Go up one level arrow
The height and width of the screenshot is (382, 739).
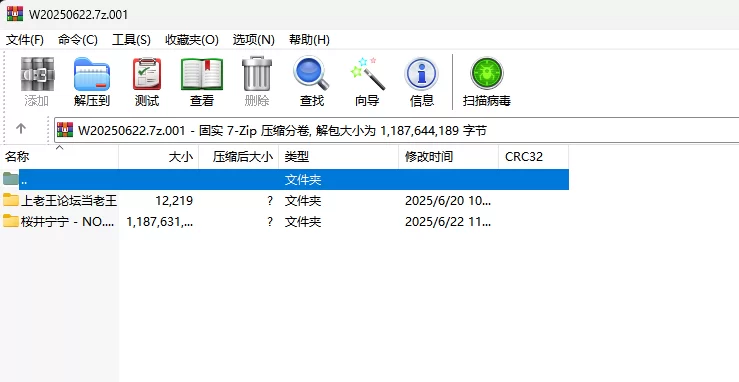[21, 128]
